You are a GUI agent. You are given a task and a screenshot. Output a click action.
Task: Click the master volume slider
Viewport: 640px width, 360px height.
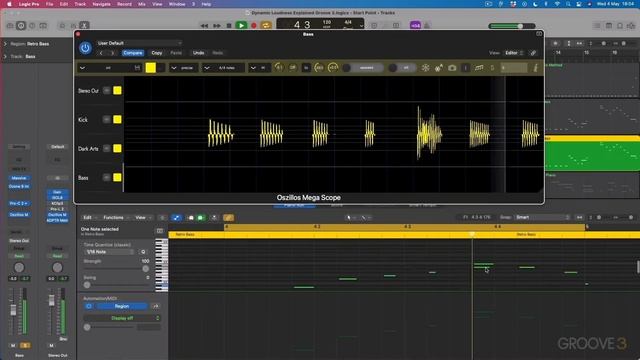[512, 26]
